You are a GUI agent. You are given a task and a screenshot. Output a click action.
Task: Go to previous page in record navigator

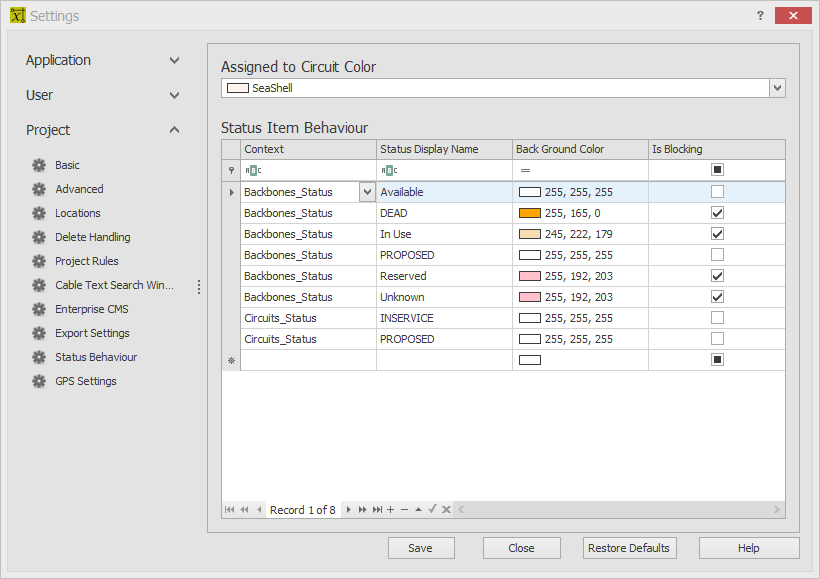[x=244, y=509]
